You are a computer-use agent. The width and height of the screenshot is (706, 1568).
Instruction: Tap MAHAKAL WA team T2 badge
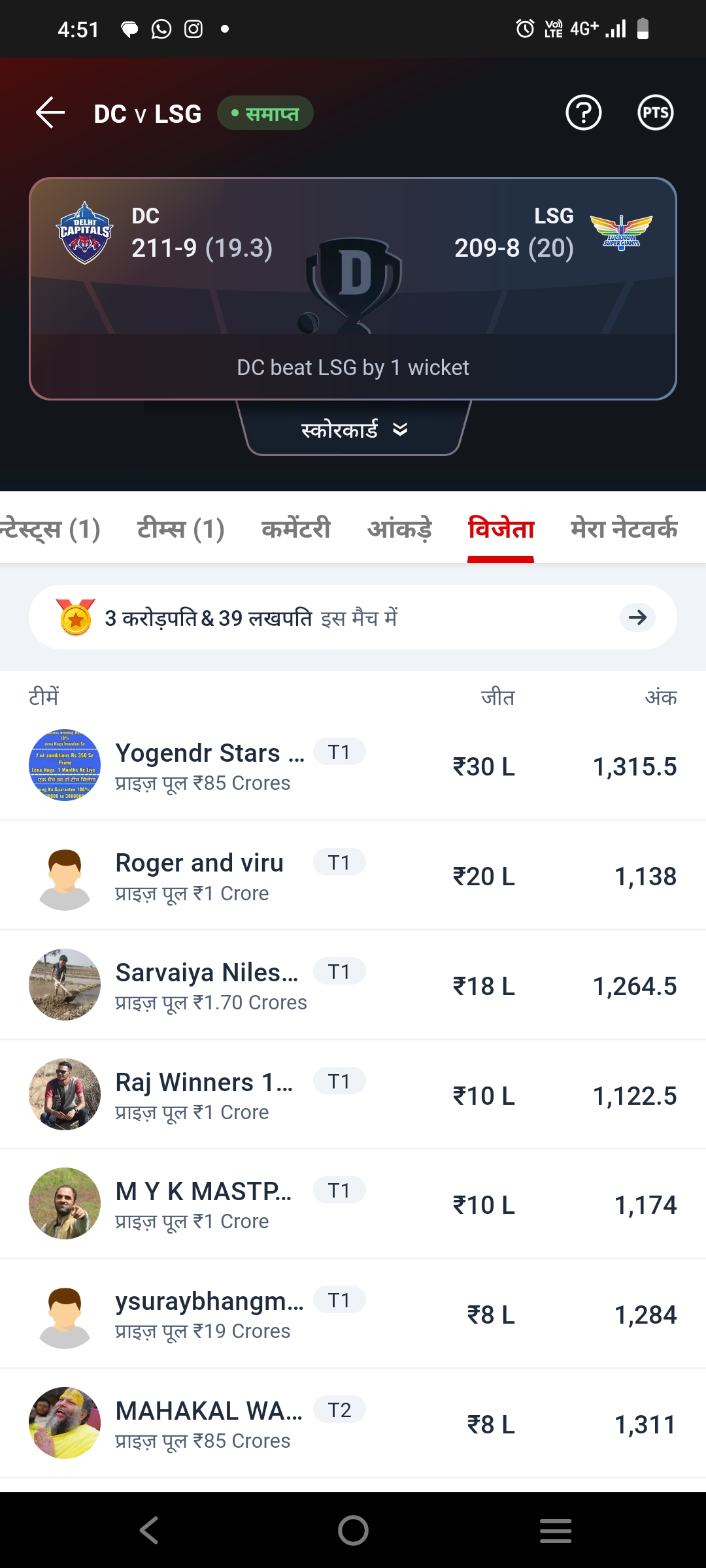pos(339,1410)
